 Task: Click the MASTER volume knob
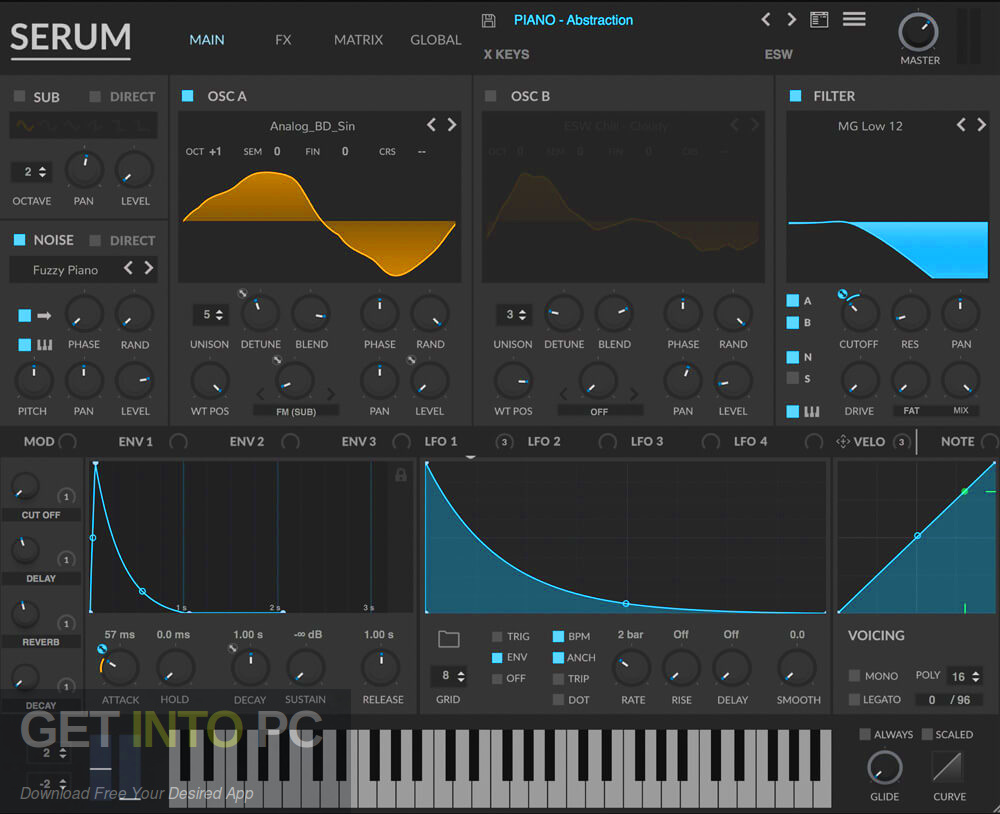point(918,31)
